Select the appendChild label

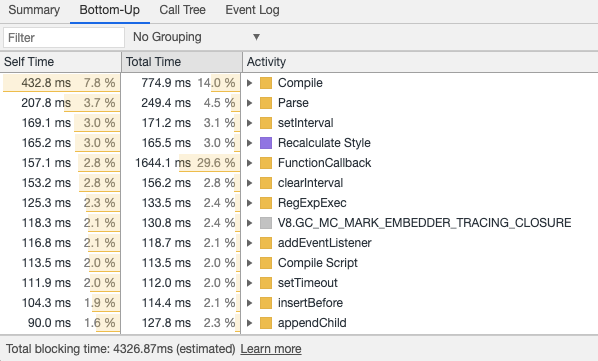pos(312,323)
